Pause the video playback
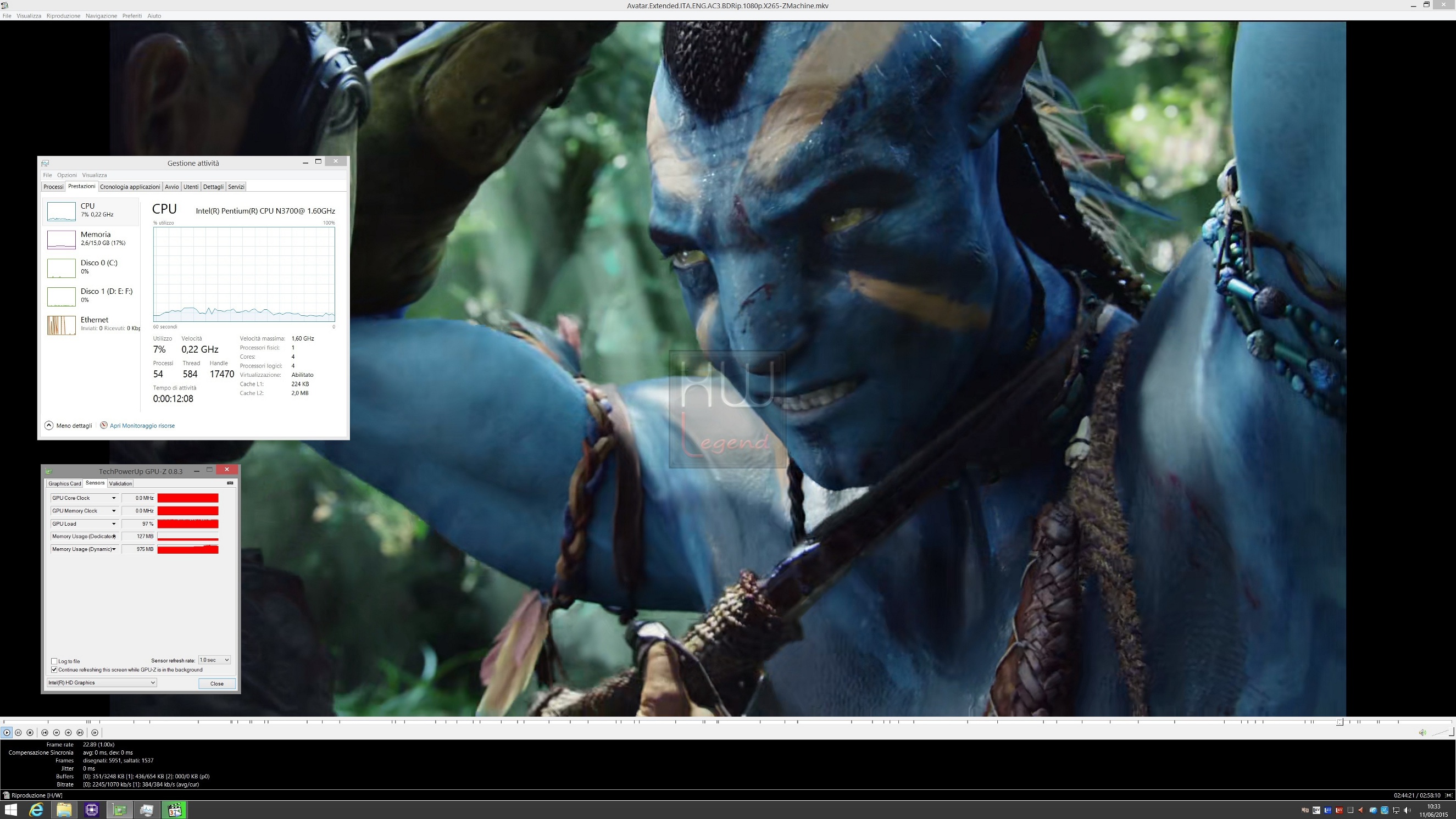This screenshot has width=1456, height=819. (18, 733)
